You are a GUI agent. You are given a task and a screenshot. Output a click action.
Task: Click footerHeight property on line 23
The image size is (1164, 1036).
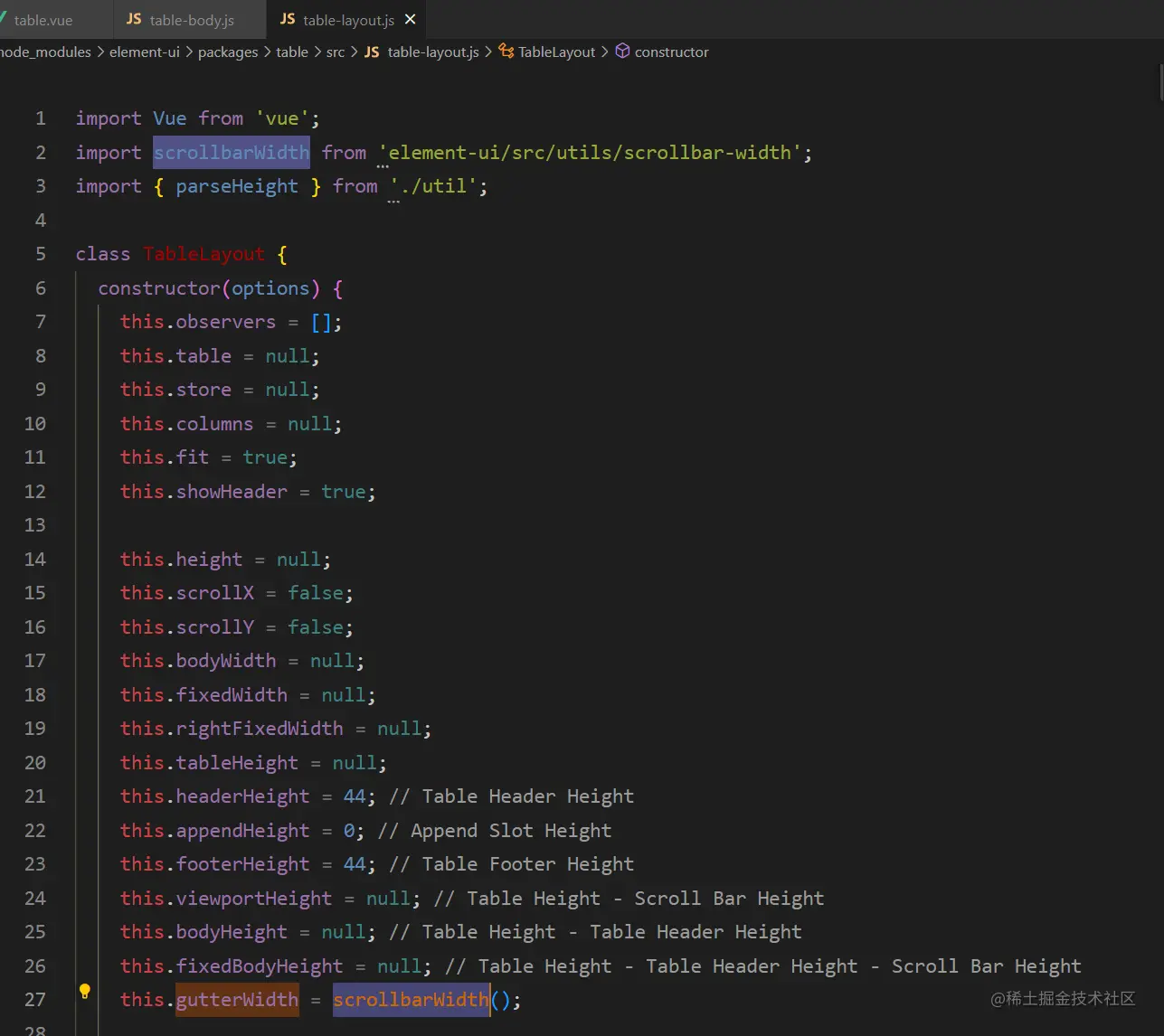pos(242,864)
